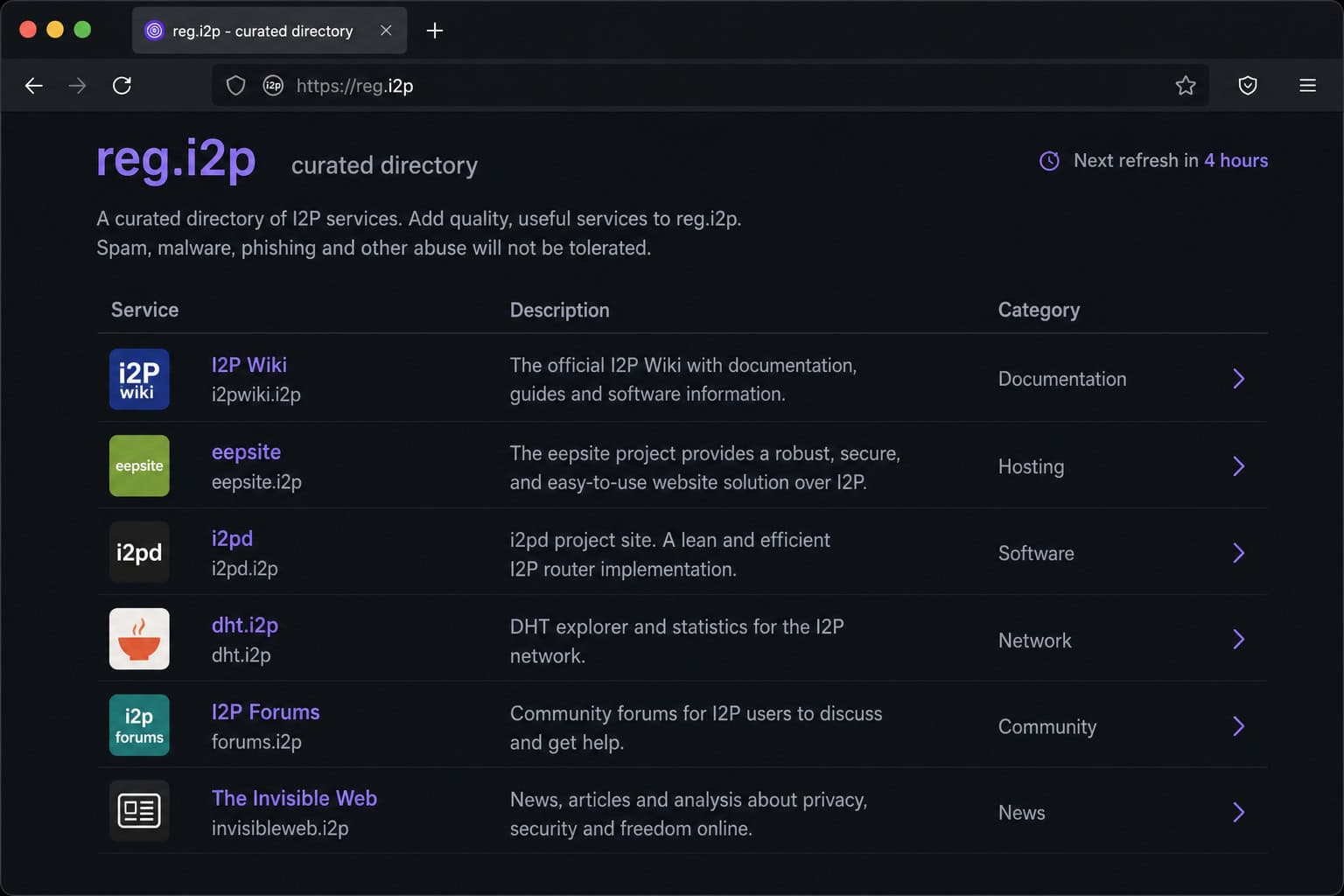Click the Invisible Web newspaper icon
The image size is (1344, 896).
139,811
